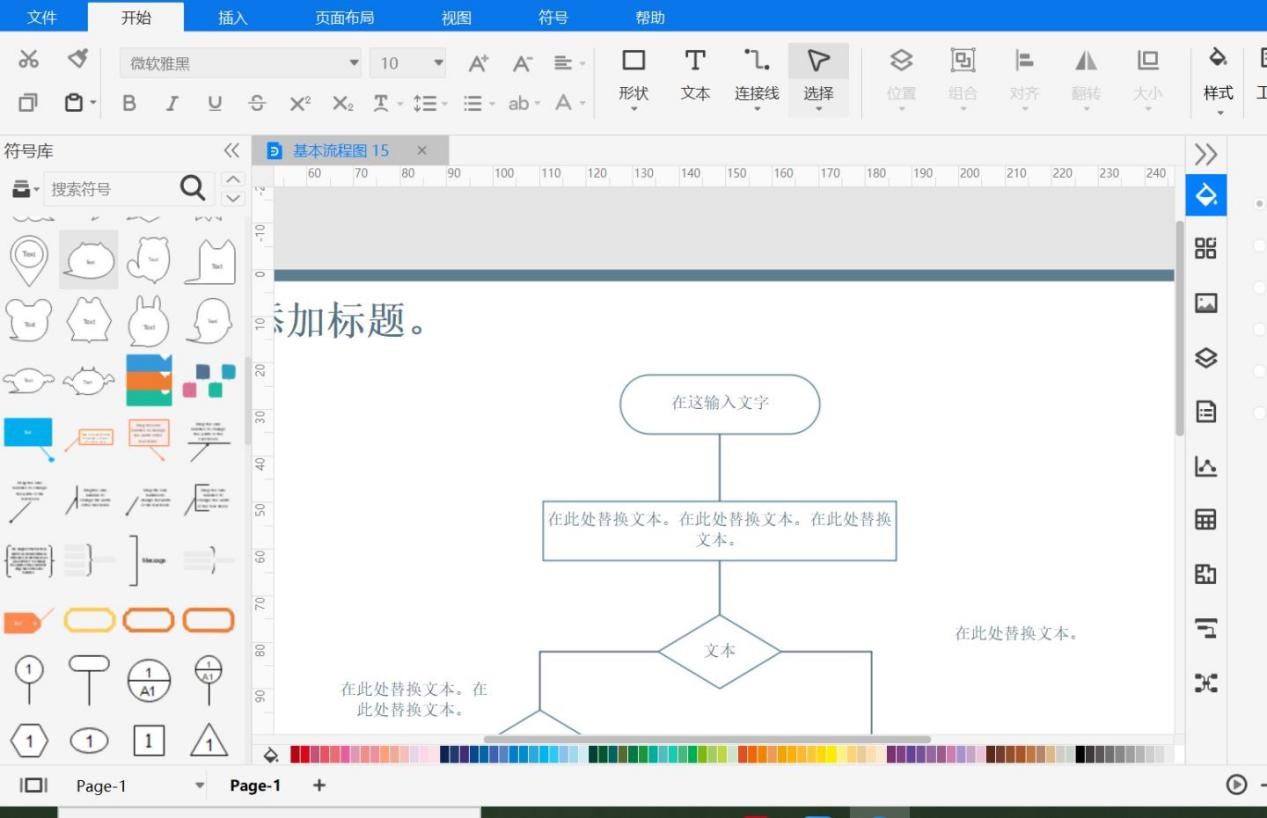Toggle bold formatting with the B button
The width and height of the screenshot is (1267, 818).
point(130,103)
